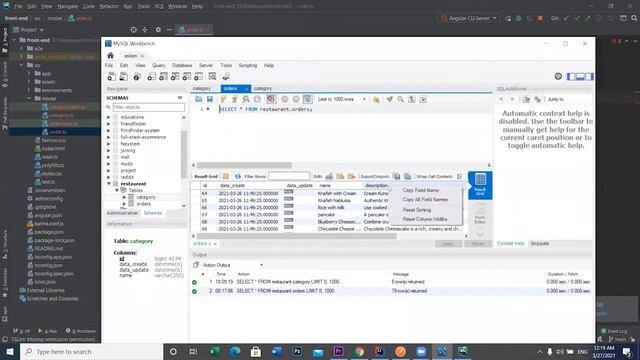Click the create stored procedure toolbar icon
The height and width of the screenshot is (360, 640).
tap(187, 76)
